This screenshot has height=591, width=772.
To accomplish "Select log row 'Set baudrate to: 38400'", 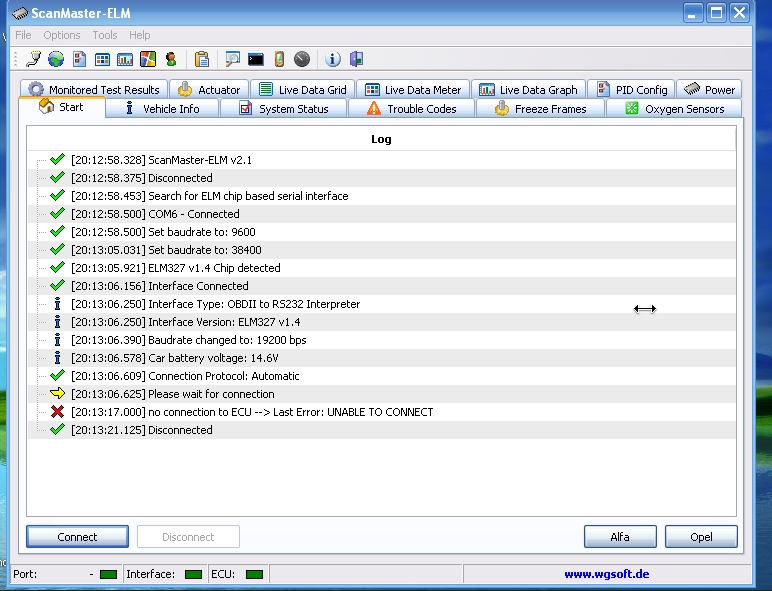I will click(x=382, y=250).
